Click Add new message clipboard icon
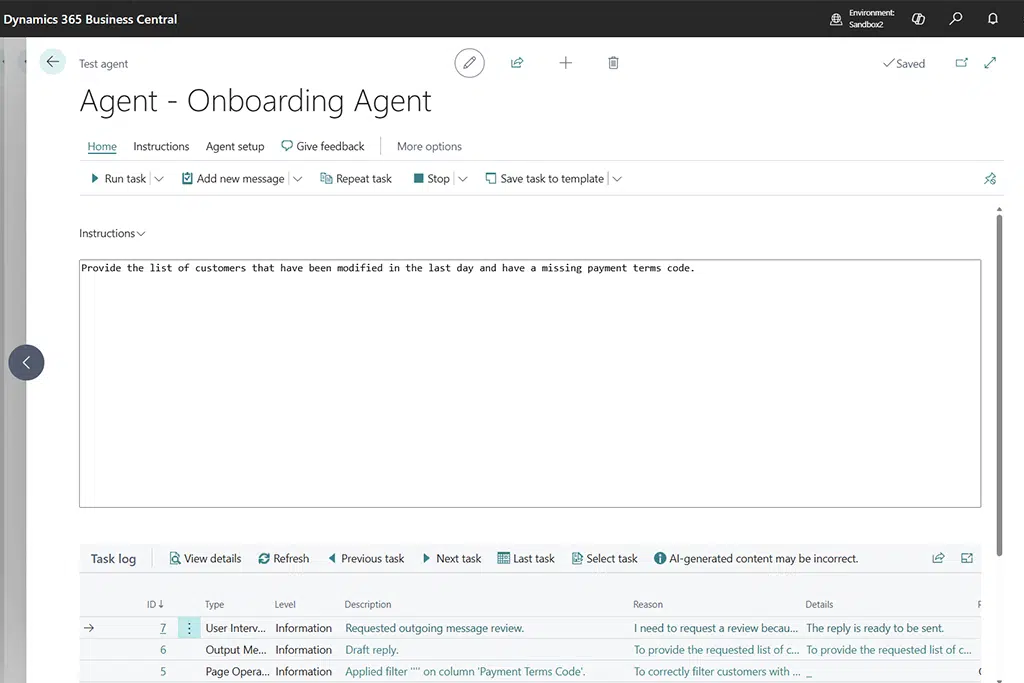 [x=187, y=178]
